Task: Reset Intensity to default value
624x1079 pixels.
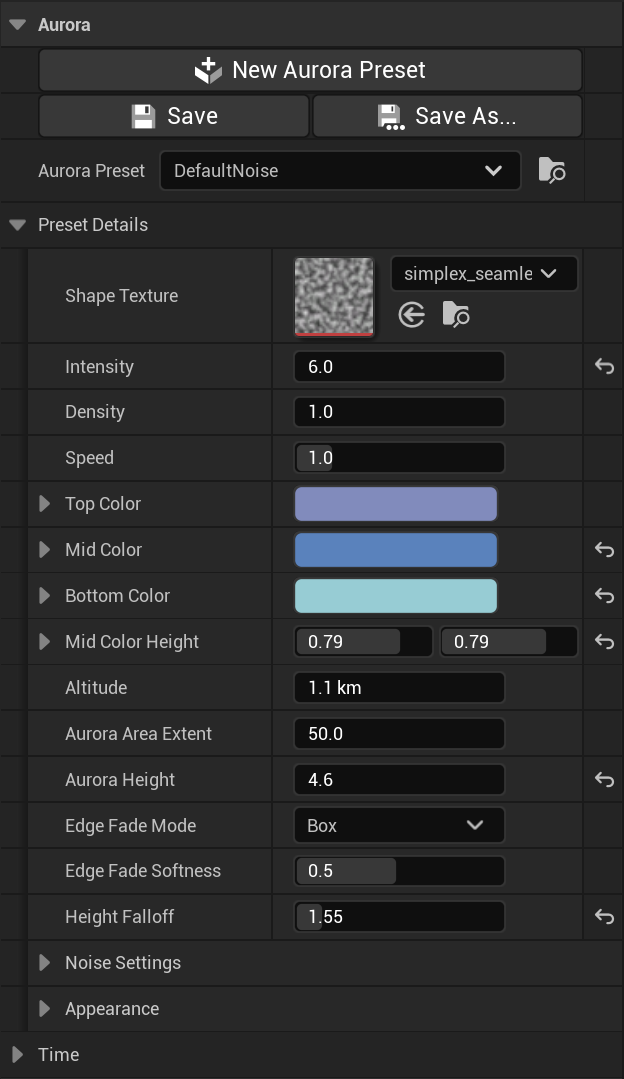Action: click(604, 367)
